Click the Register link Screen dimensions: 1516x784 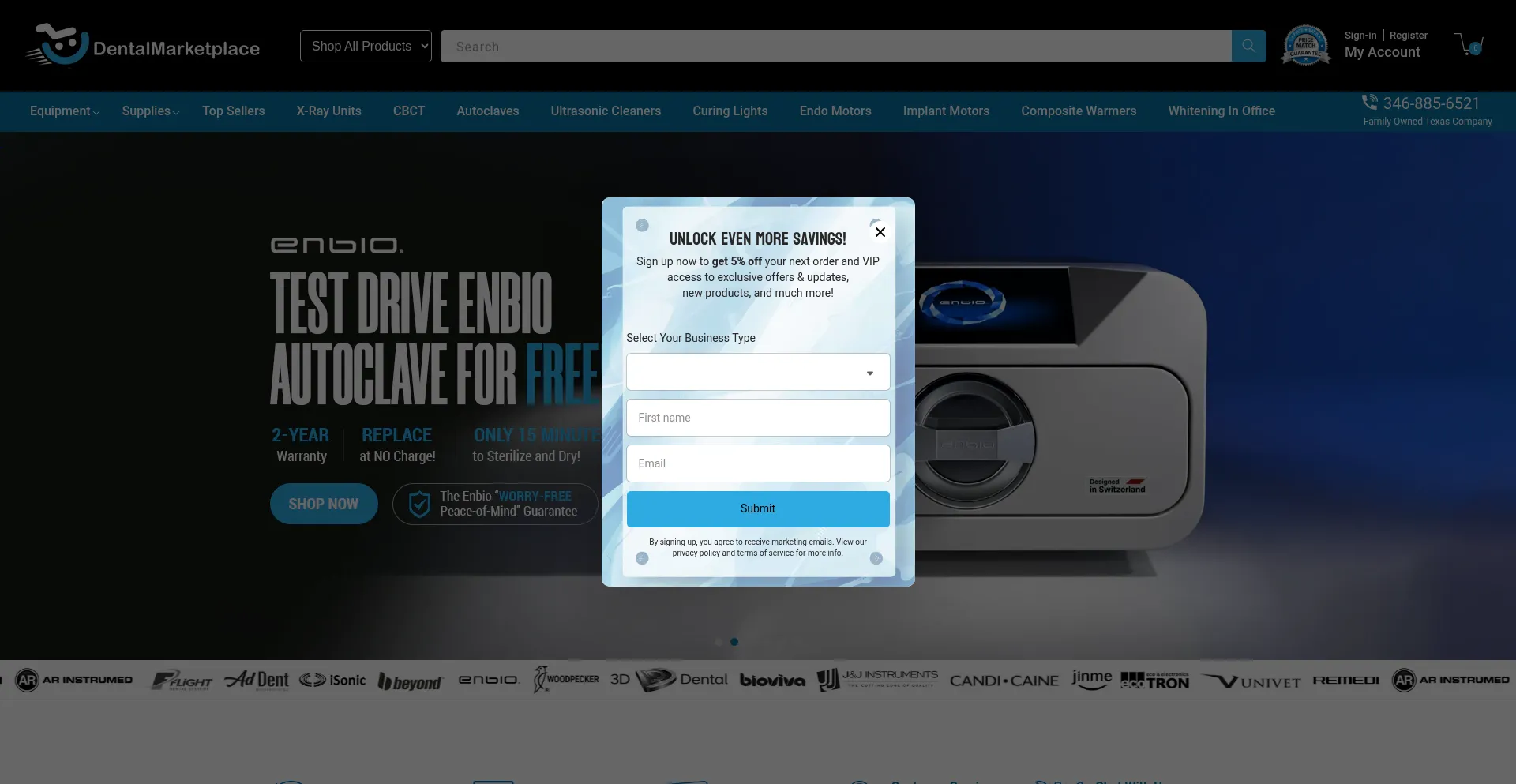[1409, 36]
